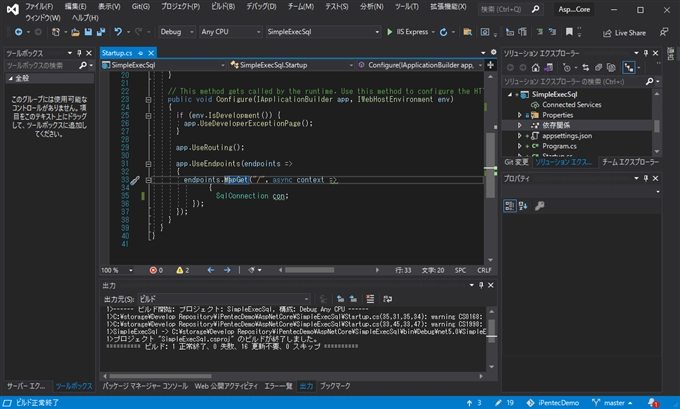Expand the appsettings.json node

click(520, 136)
